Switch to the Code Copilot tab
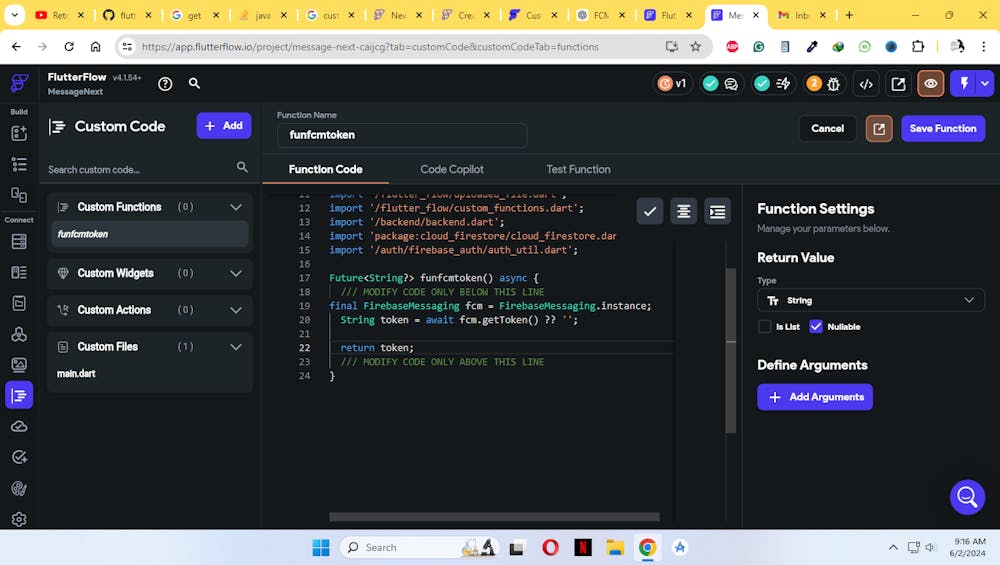The image size is (1000, 565). (452, 169)
